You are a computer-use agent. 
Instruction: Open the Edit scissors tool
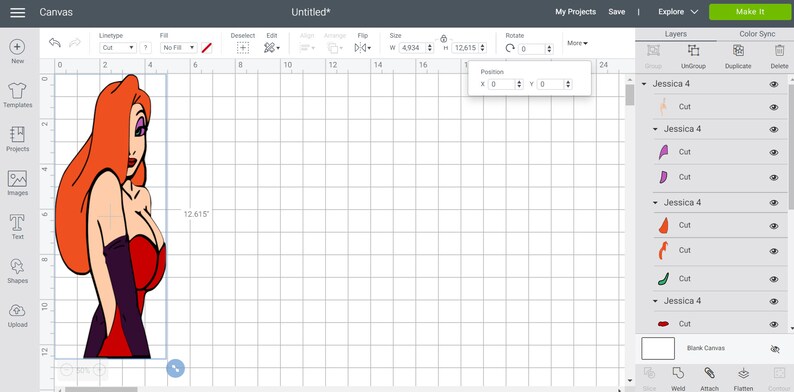click(x=271, y=48)
